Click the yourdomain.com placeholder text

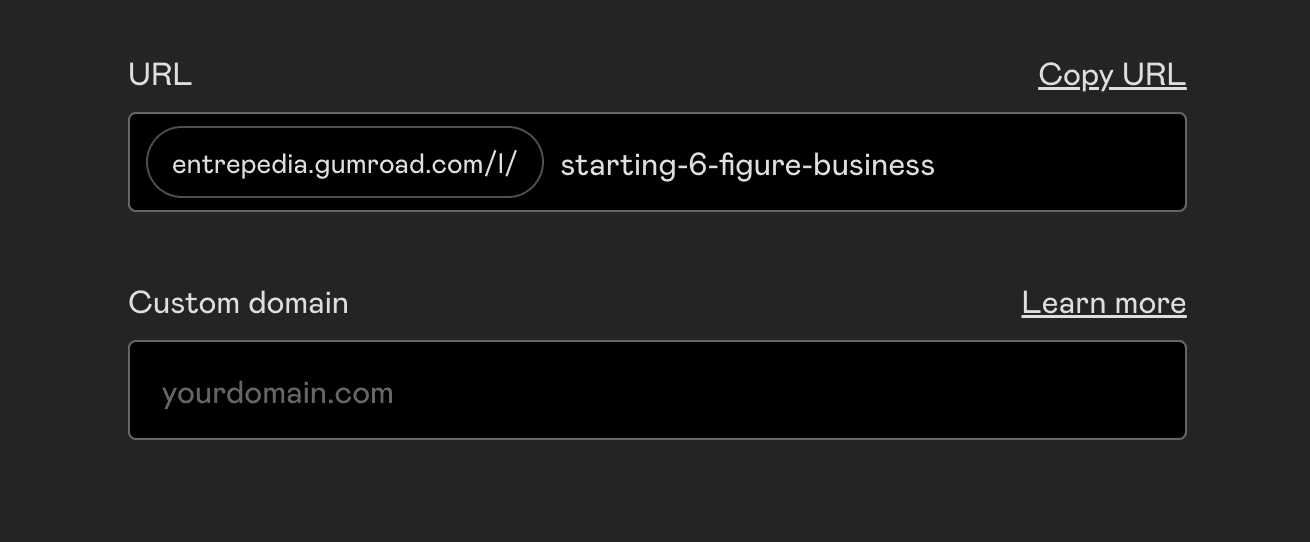277,393
